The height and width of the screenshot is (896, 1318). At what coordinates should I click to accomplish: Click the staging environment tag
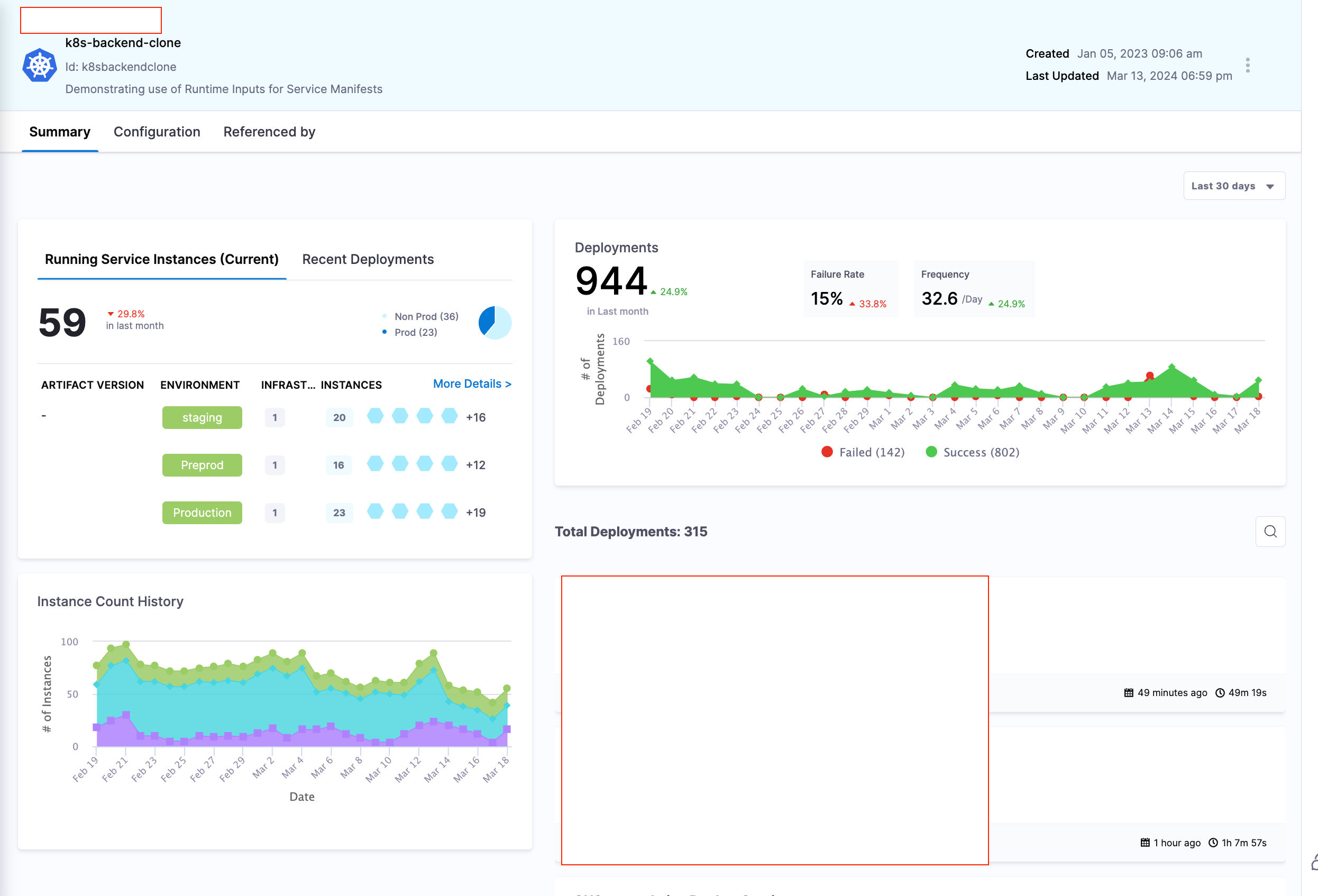(x=202, y=417)
